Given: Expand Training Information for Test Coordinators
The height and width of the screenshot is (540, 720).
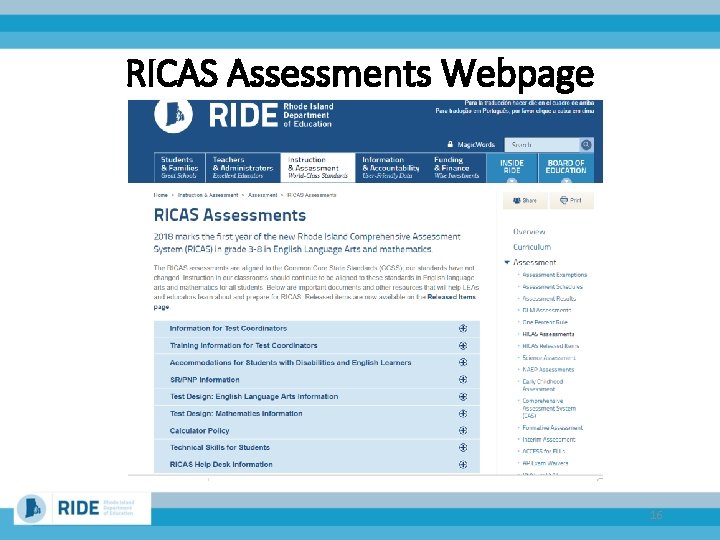Looking at the screenshot, I should coord(317,346).
